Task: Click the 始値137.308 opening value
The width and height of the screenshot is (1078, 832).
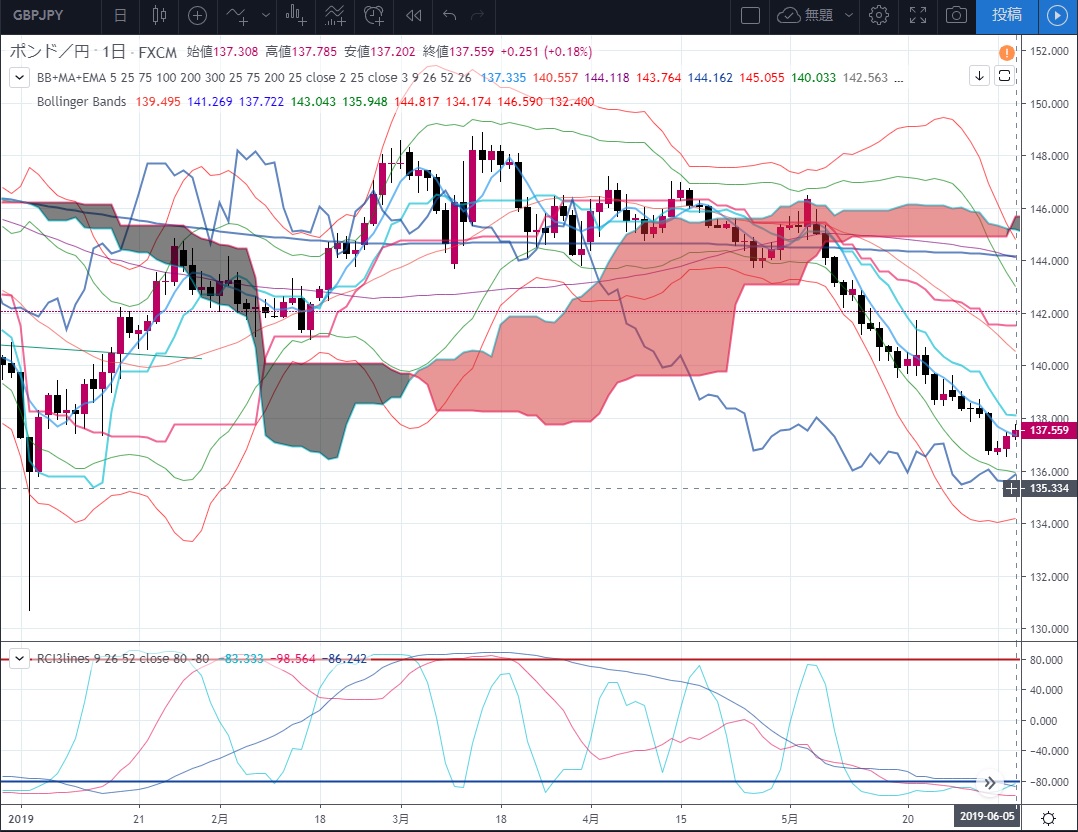Action: 223,52
